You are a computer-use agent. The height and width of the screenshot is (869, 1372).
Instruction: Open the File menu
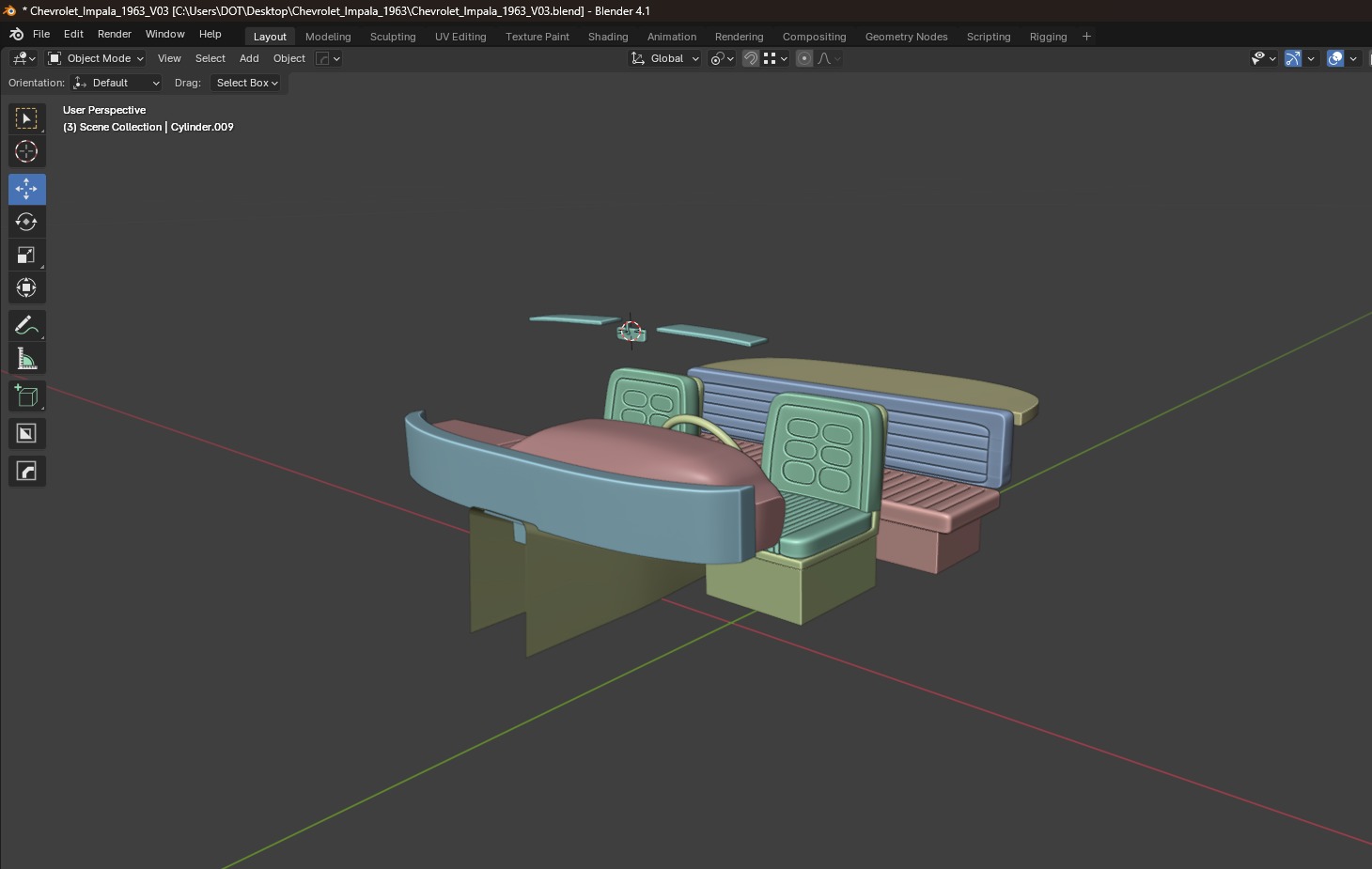[x=41, y=34]
